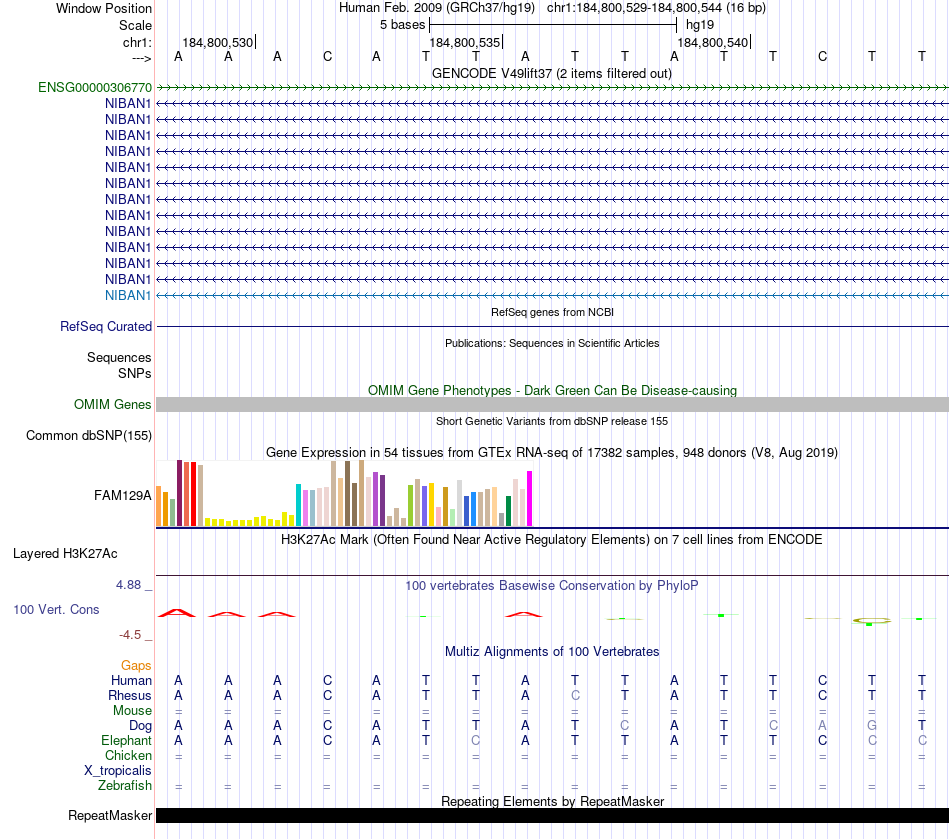Image resolution: width=950 pixels, height=839 pixels.
Task: Select the Sequences track label
Action: click(x=119, y=357)
